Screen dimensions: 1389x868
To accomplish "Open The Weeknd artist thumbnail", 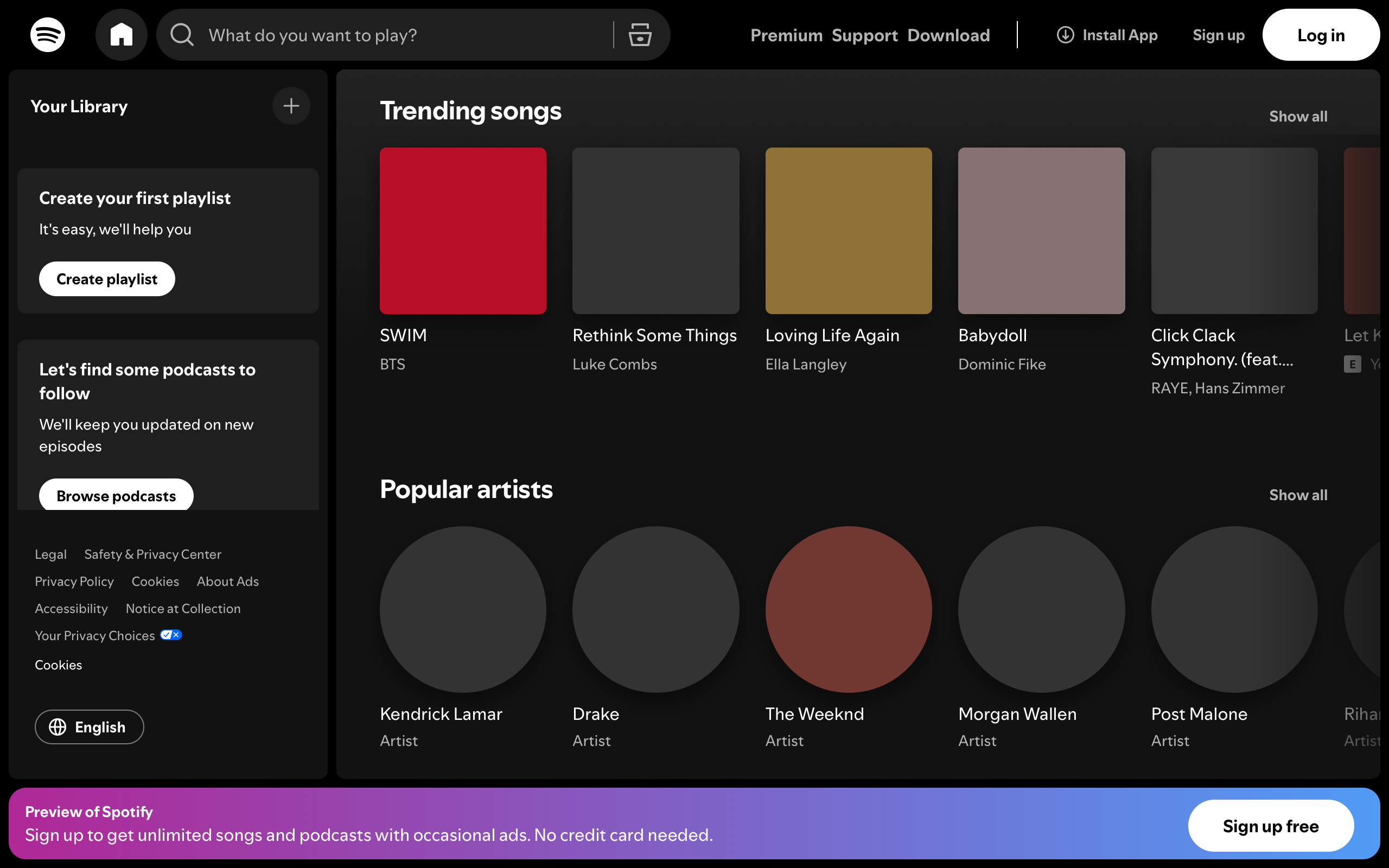I will pos(849,610).
